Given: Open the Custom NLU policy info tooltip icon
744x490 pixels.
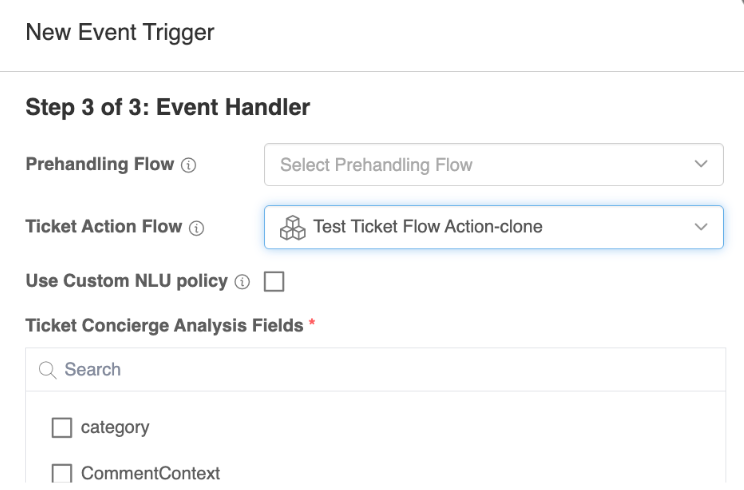Looking at the screenshot, I should [242, 282].
